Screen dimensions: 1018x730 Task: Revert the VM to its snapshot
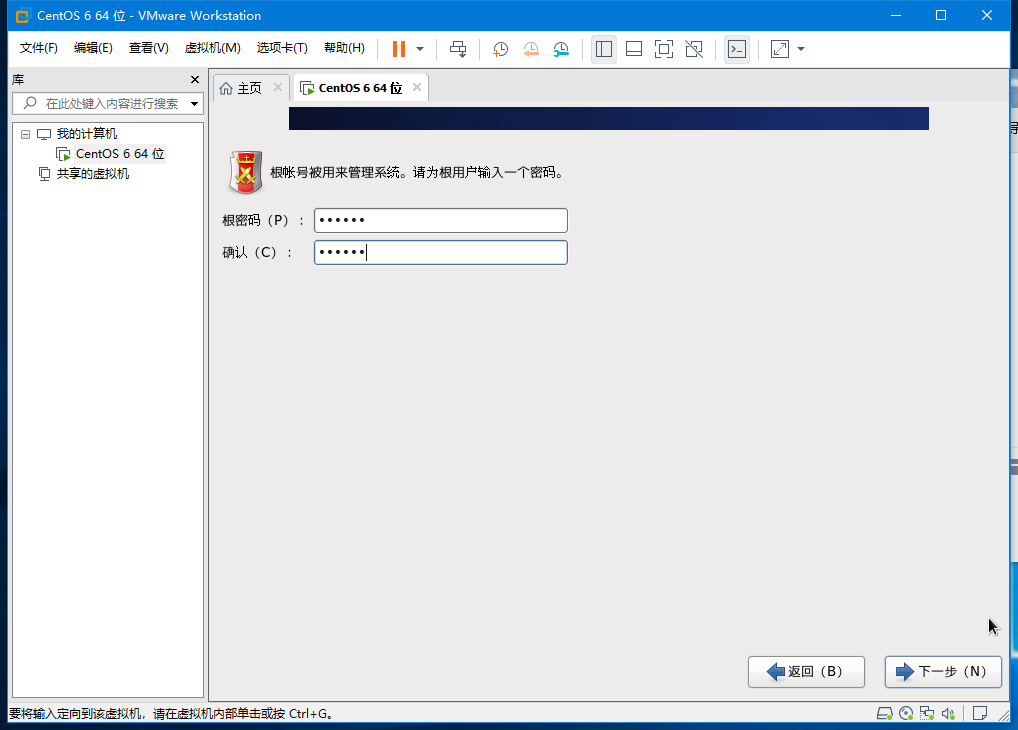pos(529,48)
